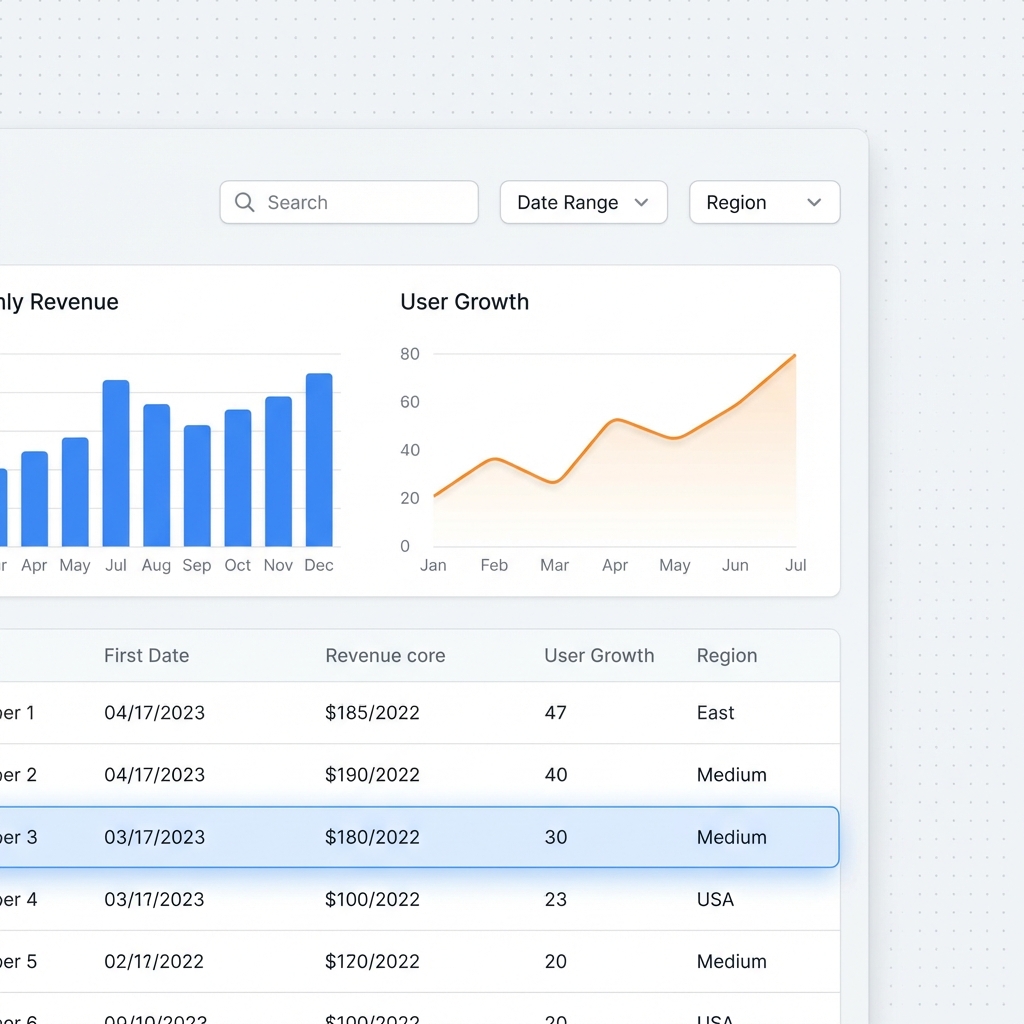Click the chevron arrow beside Date Range

point(642,202)
